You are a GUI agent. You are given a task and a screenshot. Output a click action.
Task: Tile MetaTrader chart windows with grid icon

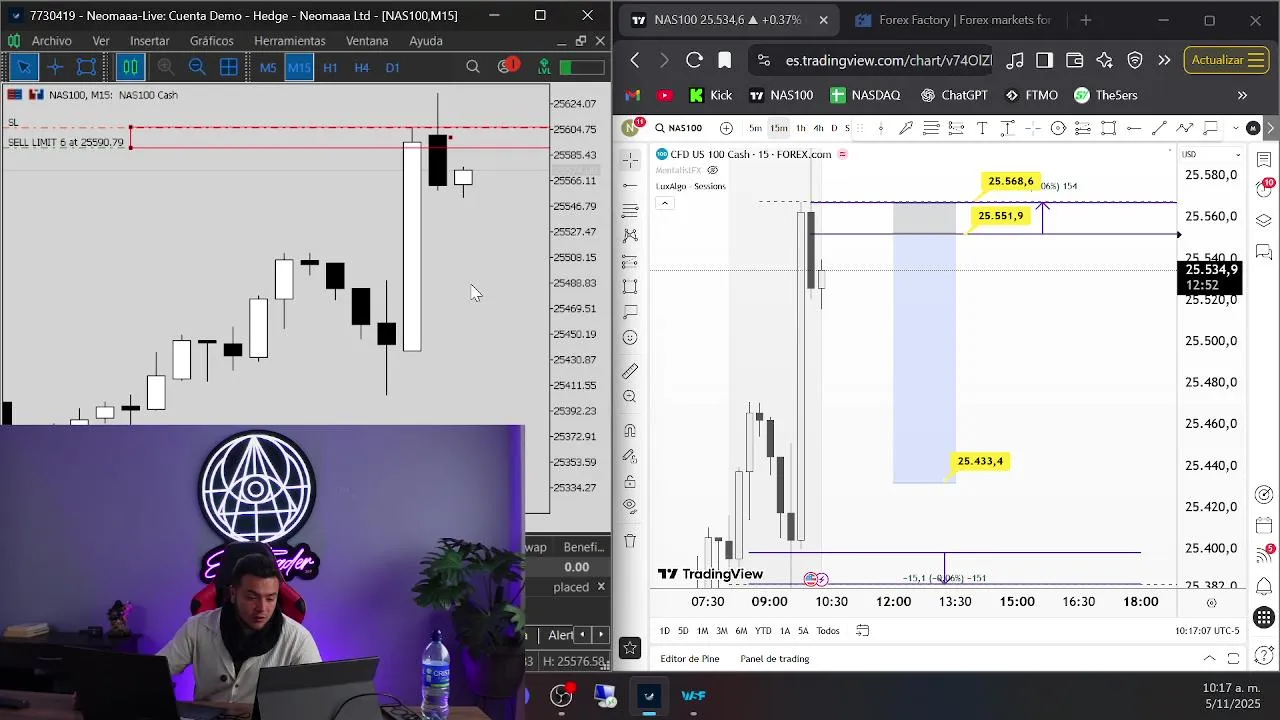229,67
